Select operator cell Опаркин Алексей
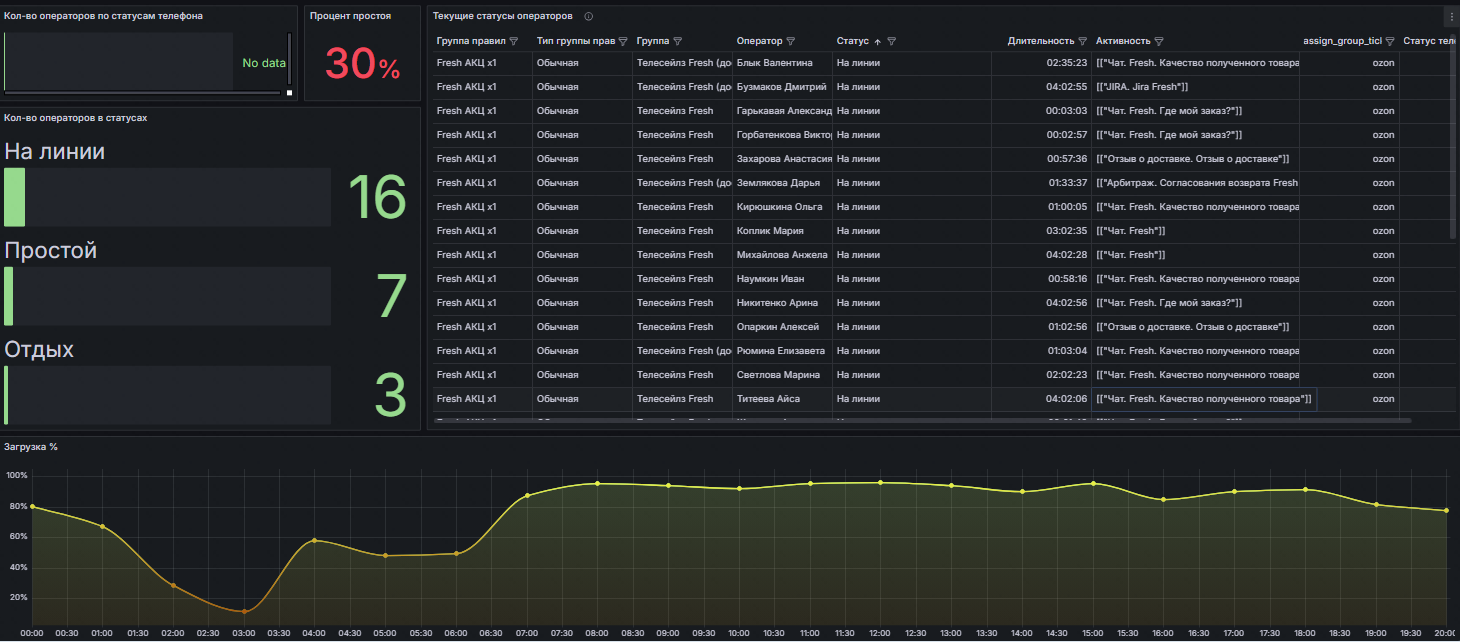Screen dimensions: 1460x642 point(782,327)
